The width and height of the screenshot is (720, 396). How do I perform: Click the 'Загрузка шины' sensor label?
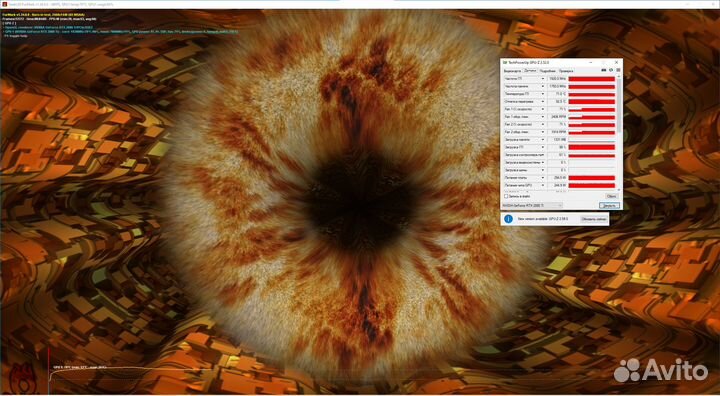point(516,170)
